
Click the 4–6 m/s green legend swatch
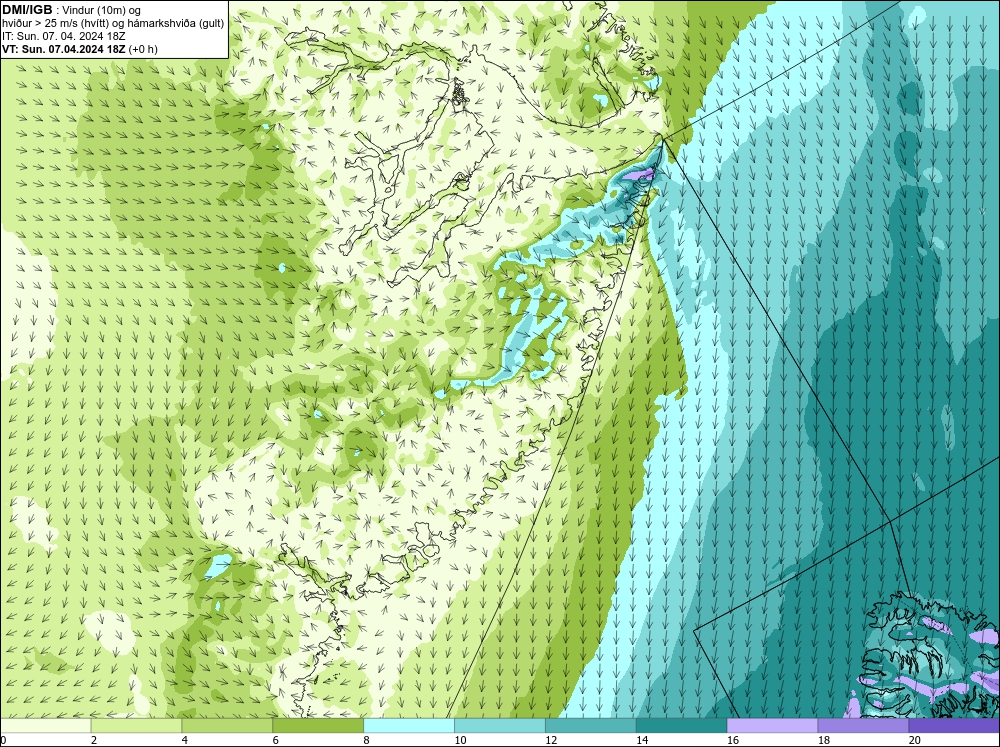point(227,726)
